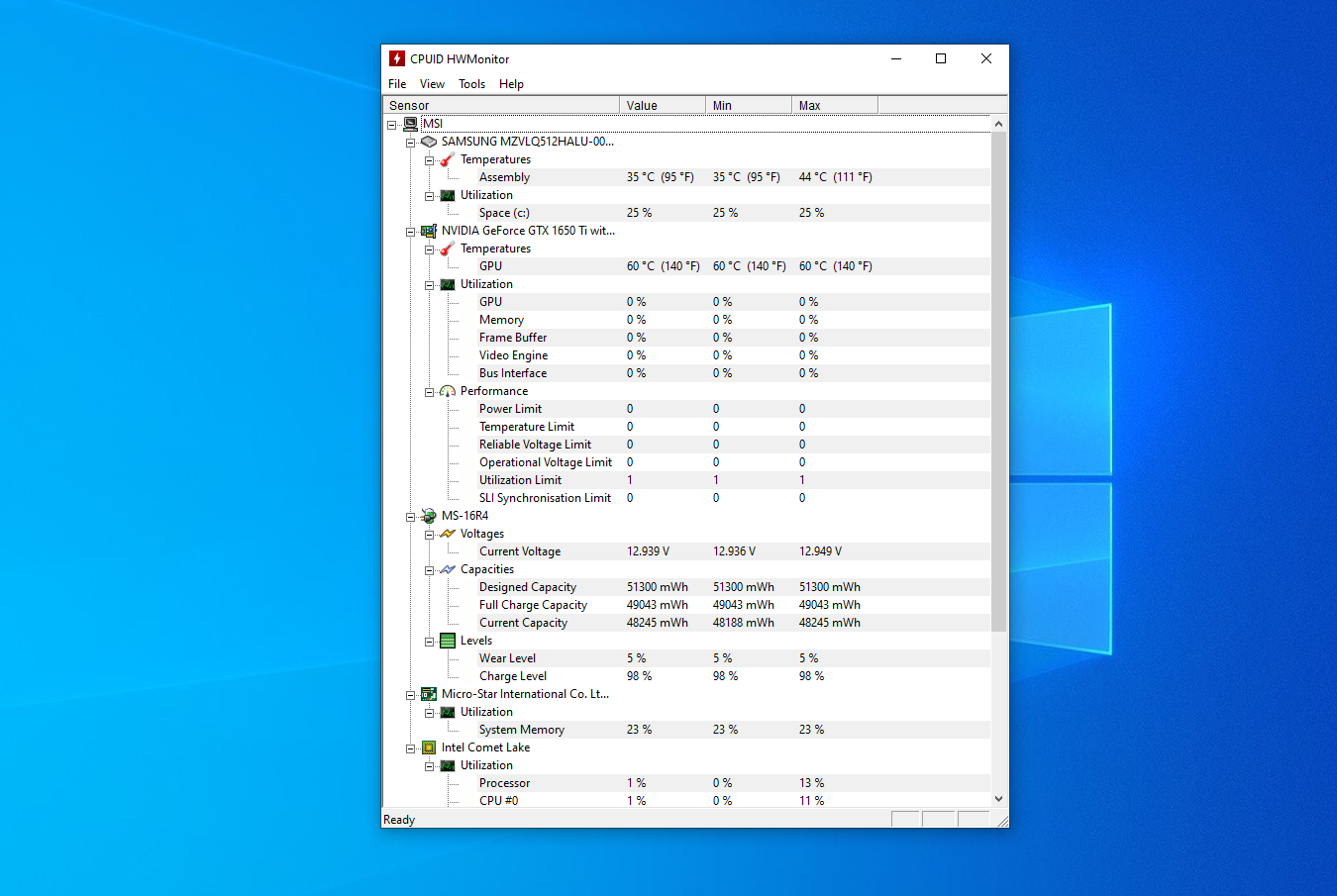Click the Utilization icon under NVIDIA GeForce

[448, 284]
